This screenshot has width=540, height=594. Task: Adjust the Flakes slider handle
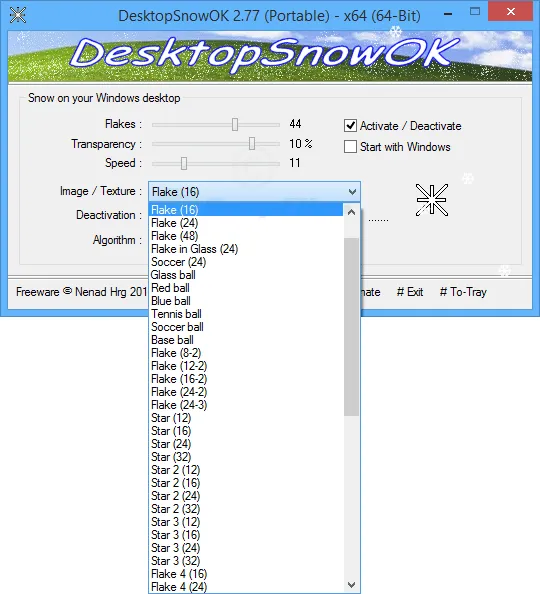click(235, 124)
